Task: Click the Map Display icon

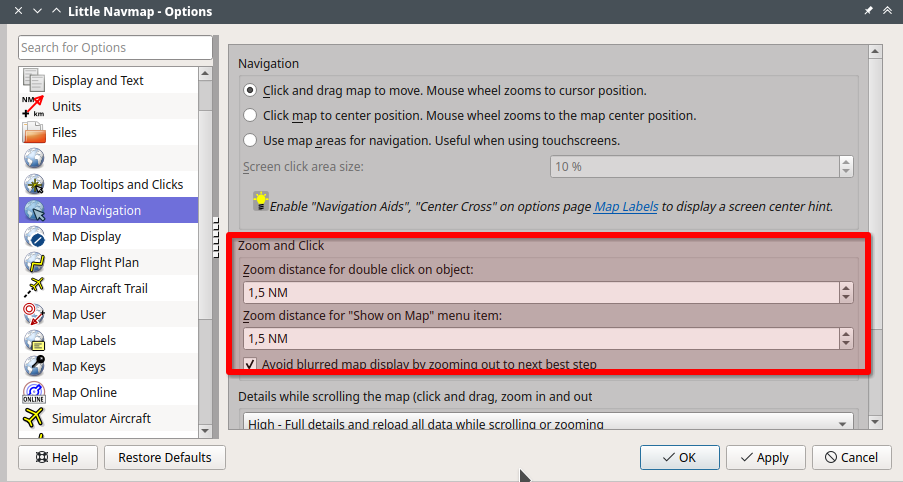Action: coord(34,236)
